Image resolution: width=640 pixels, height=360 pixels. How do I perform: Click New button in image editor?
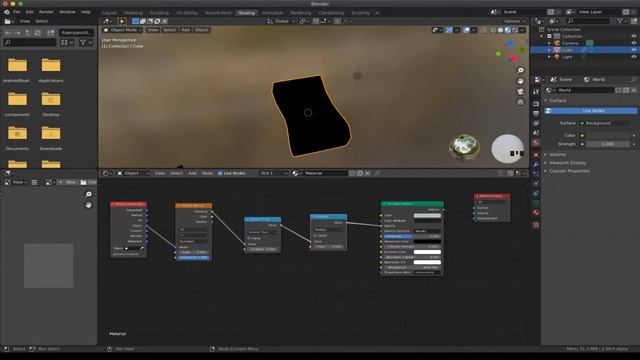tap(68, 182)
